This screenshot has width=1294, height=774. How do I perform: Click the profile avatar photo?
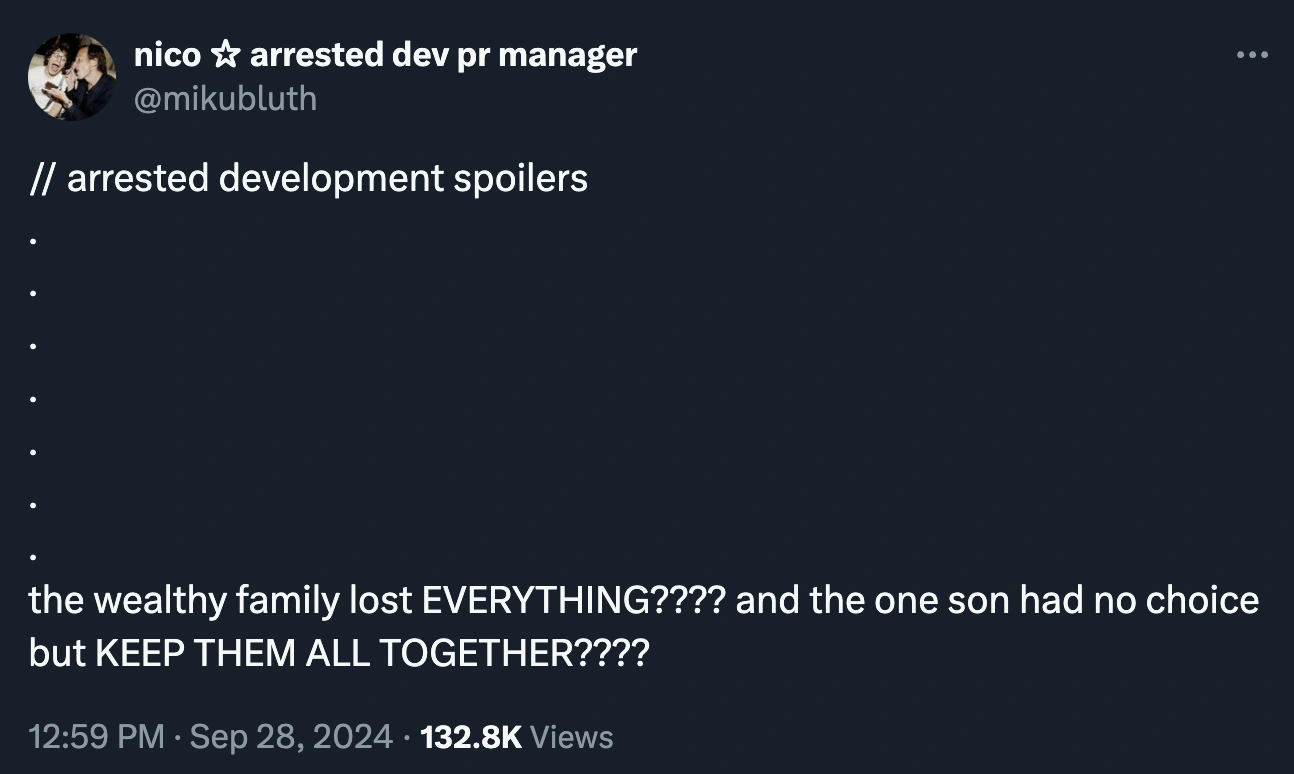[x=72, y=77]
